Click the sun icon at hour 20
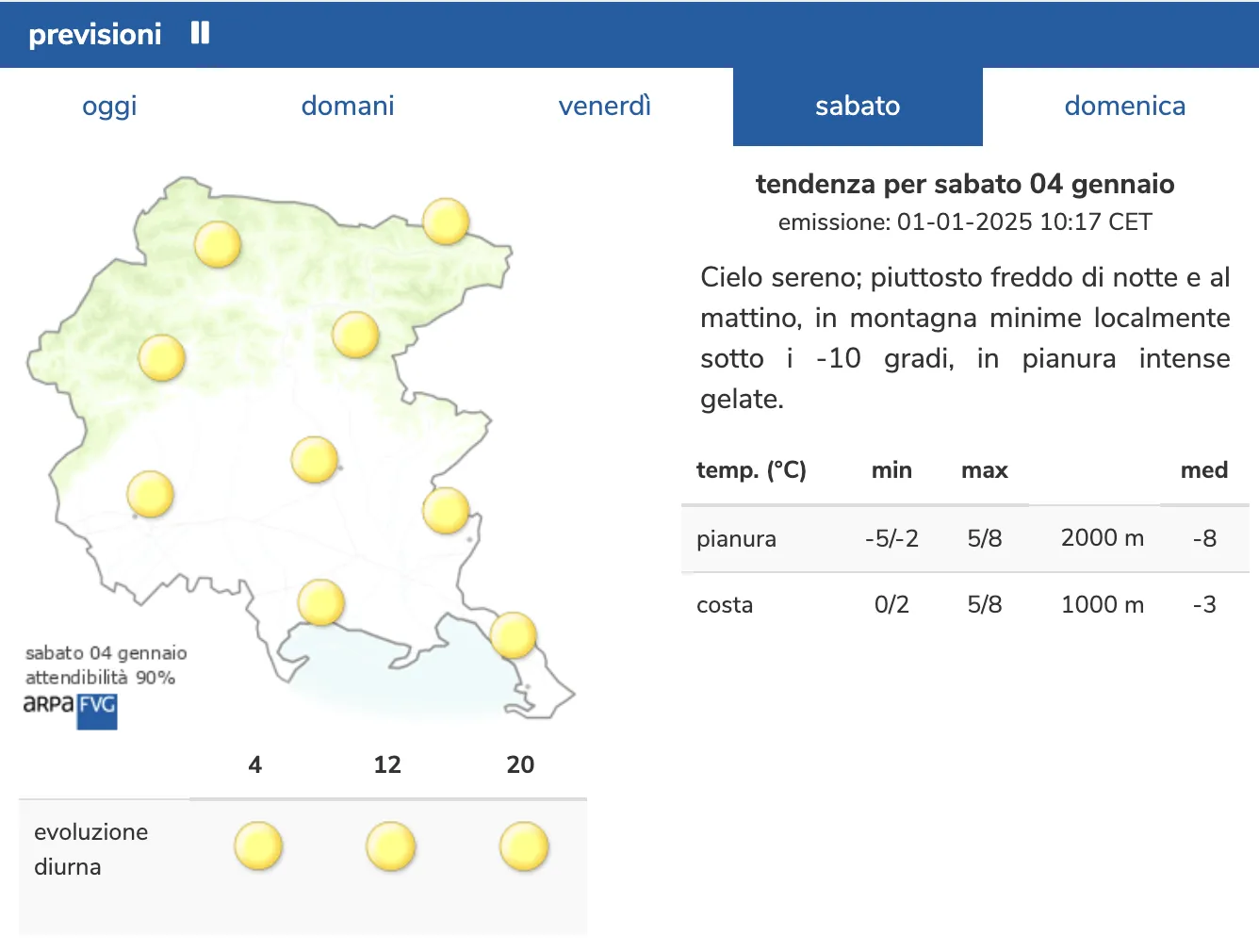 click(523, 845)
